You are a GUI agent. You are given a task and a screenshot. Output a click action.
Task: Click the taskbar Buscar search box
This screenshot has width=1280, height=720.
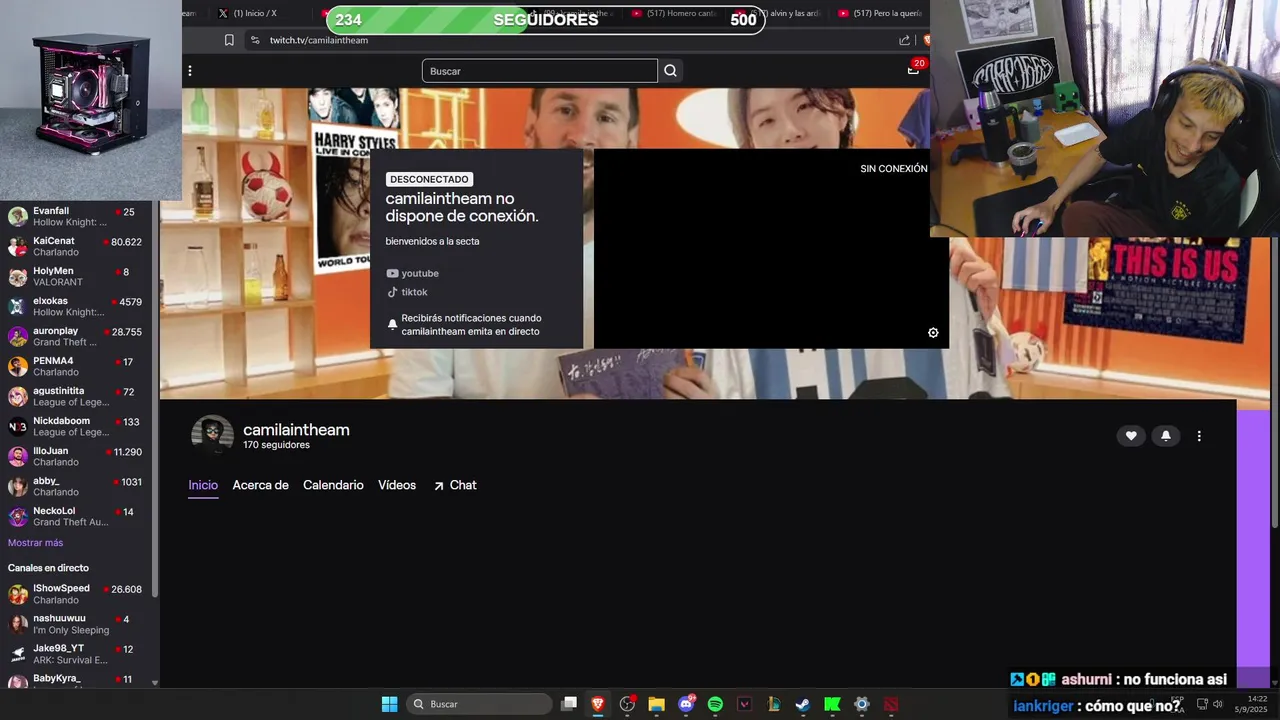click(479, 704)
